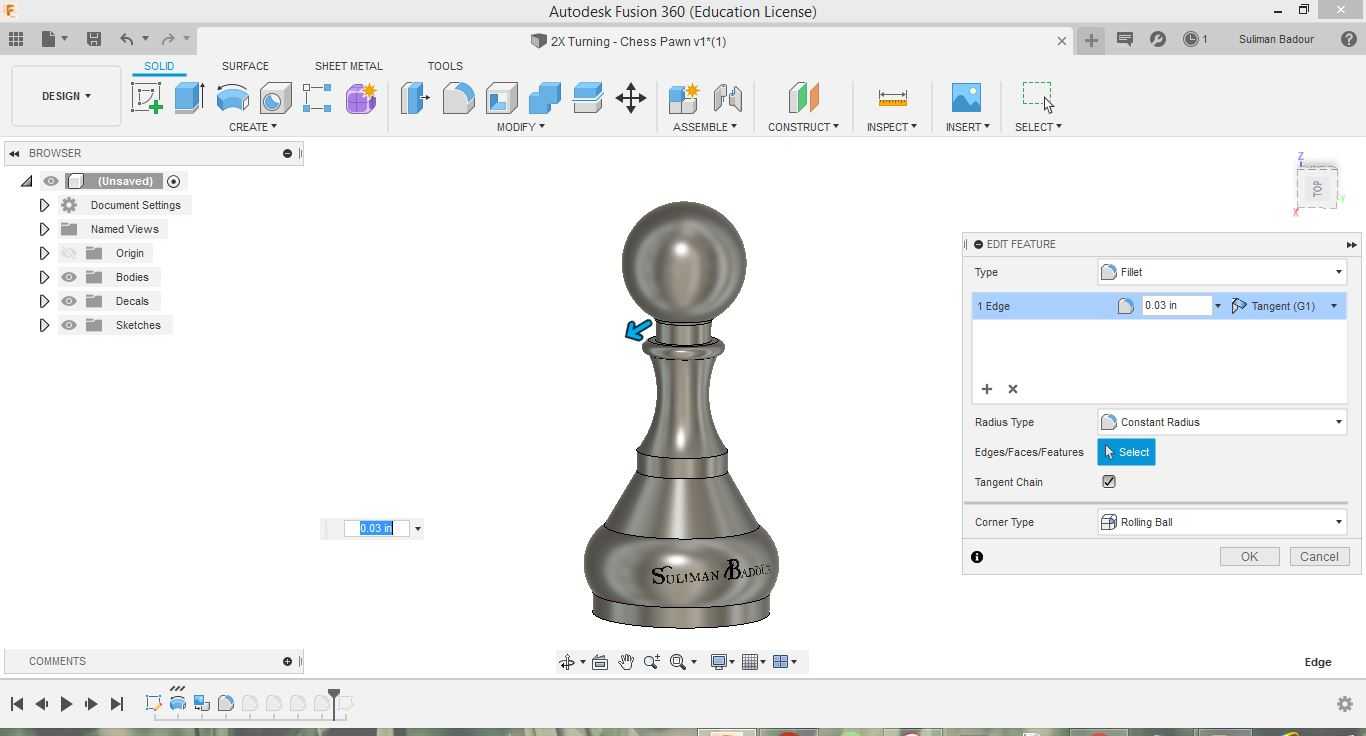Select the Joint tool
Screen dimensions: 1366x736
[727, 98]
